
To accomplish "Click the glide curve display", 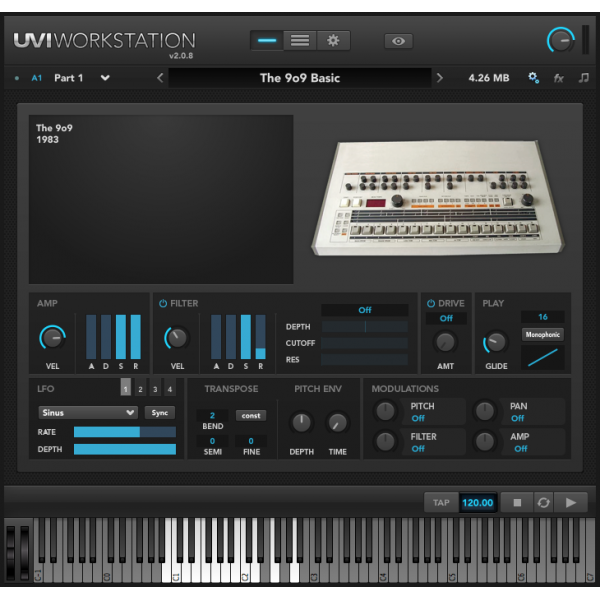I will pos(543,357).
